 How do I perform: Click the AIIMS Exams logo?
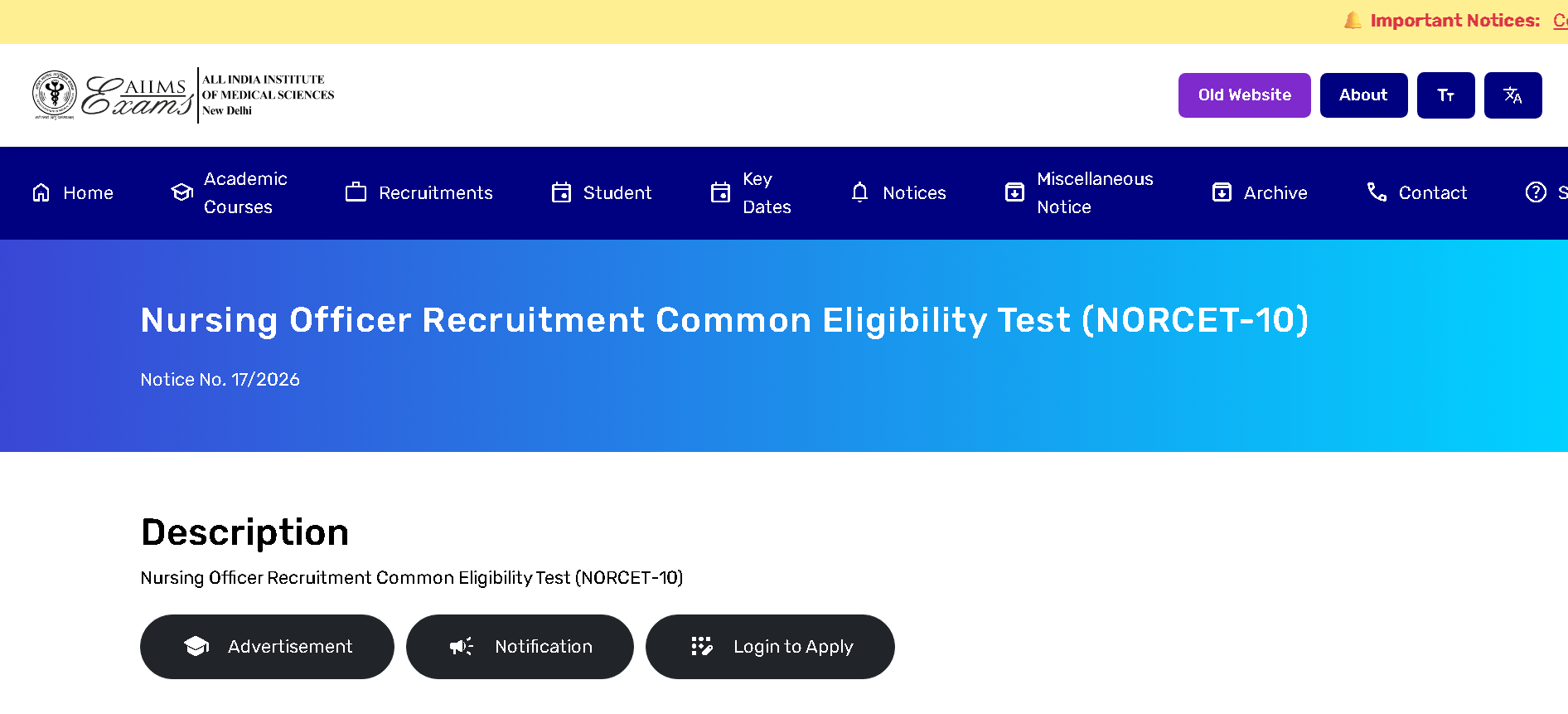point(183,95)
